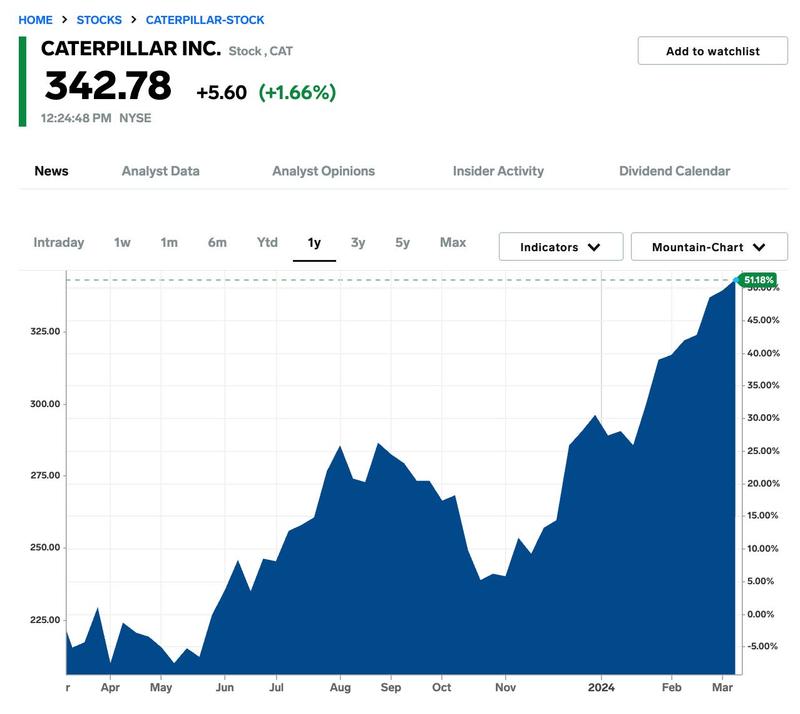The image size is (800, 714).
Task: Open the Analyst Data tab
Action: click(x=161, y=171)
